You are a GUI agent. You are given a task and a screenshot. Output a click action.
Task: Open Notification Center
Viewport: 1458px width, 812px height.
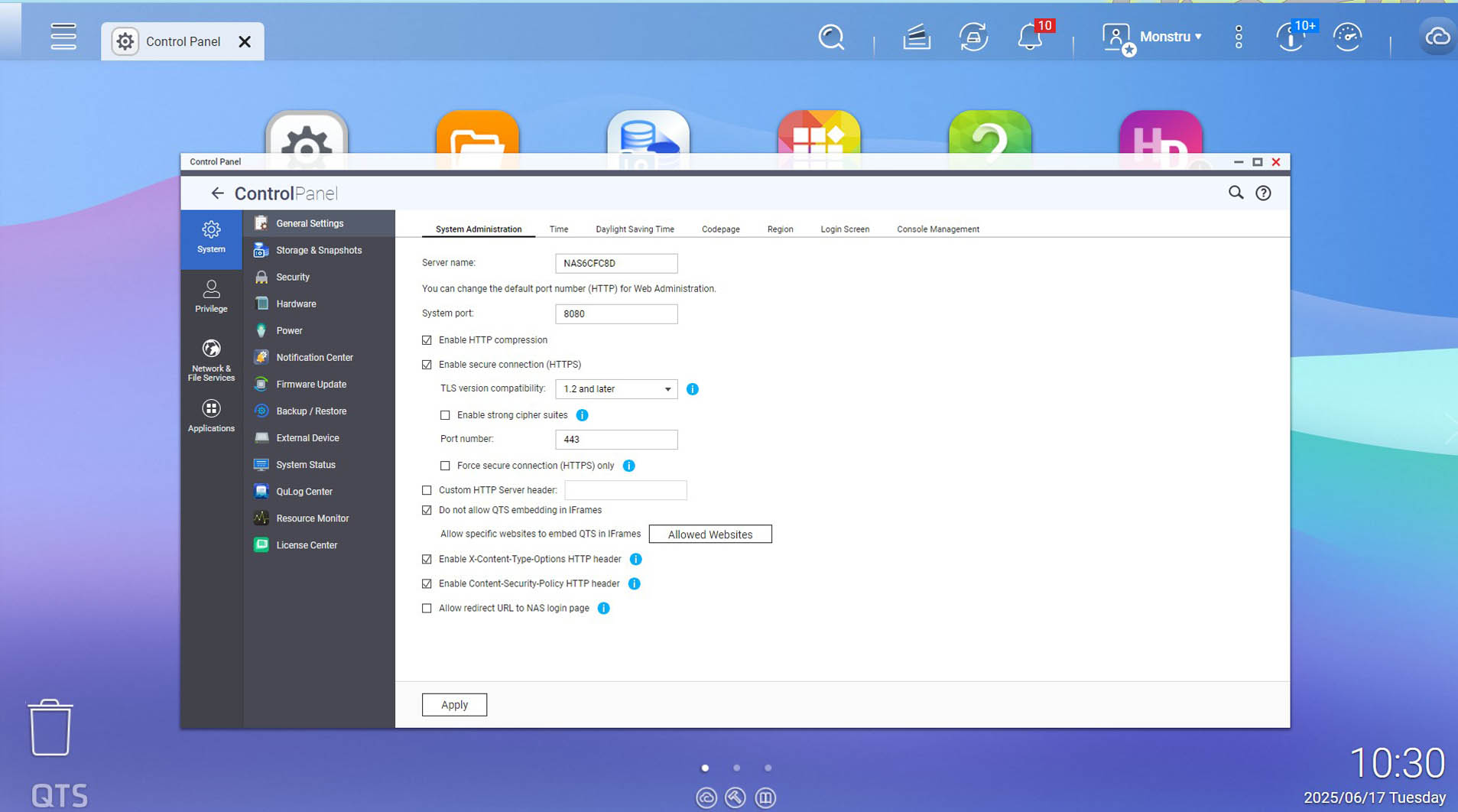point(319,357)
